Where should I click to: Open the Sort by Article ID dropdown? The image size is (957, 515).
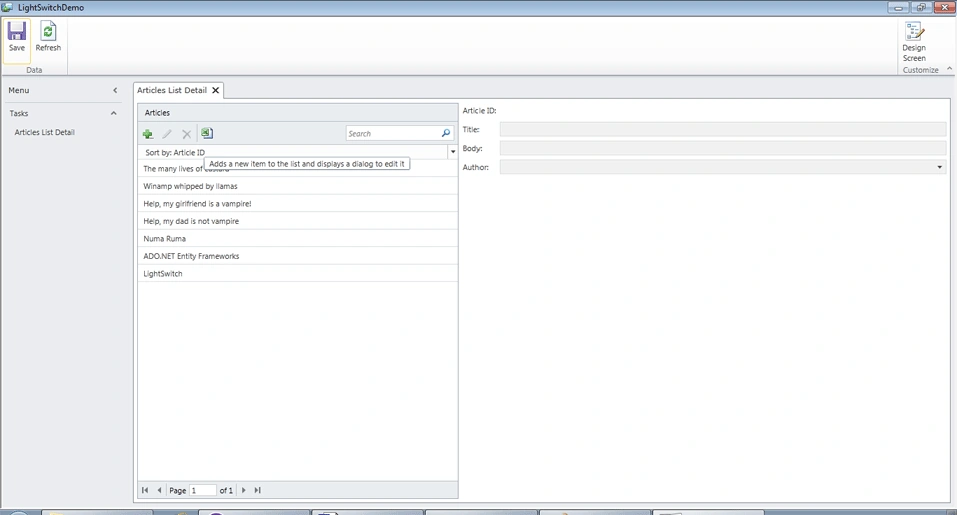[453, 152]
